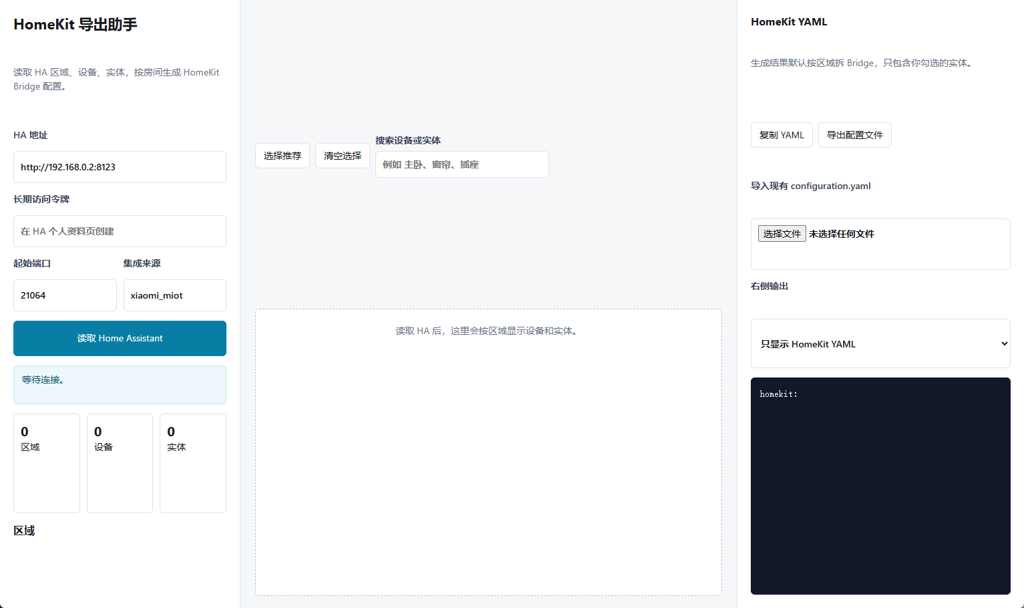Click the 导出配置文件 button

854,135
